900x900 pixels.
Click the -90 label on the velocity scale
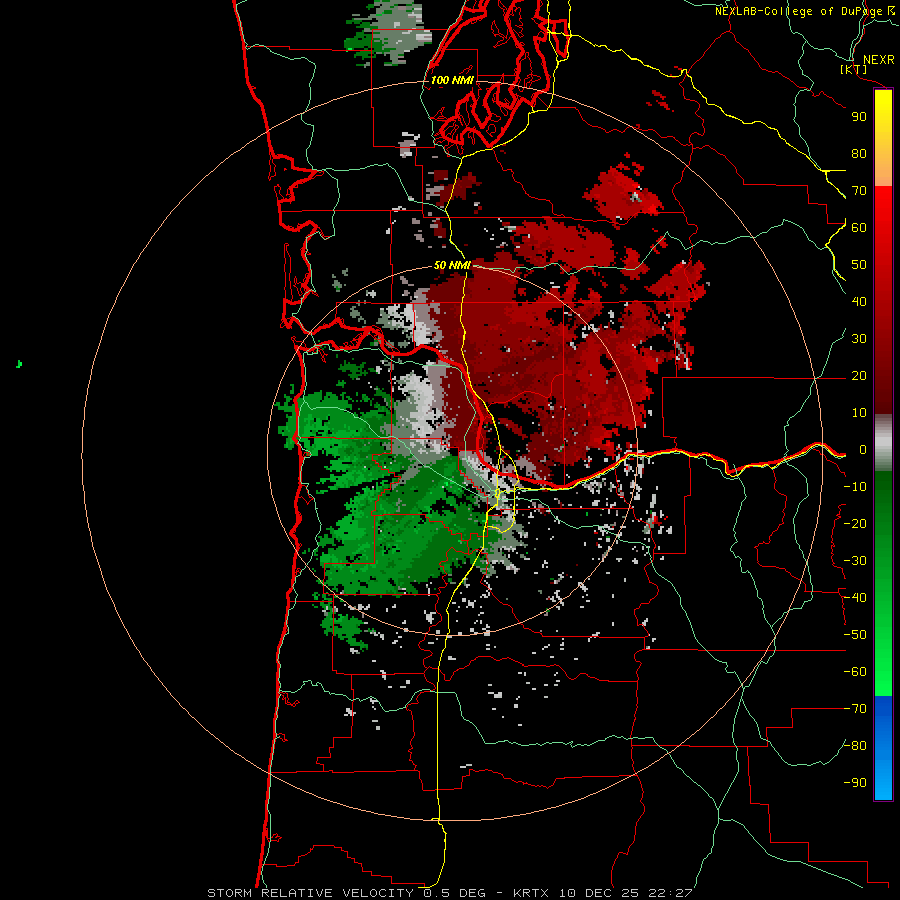(x=855, y=783)
